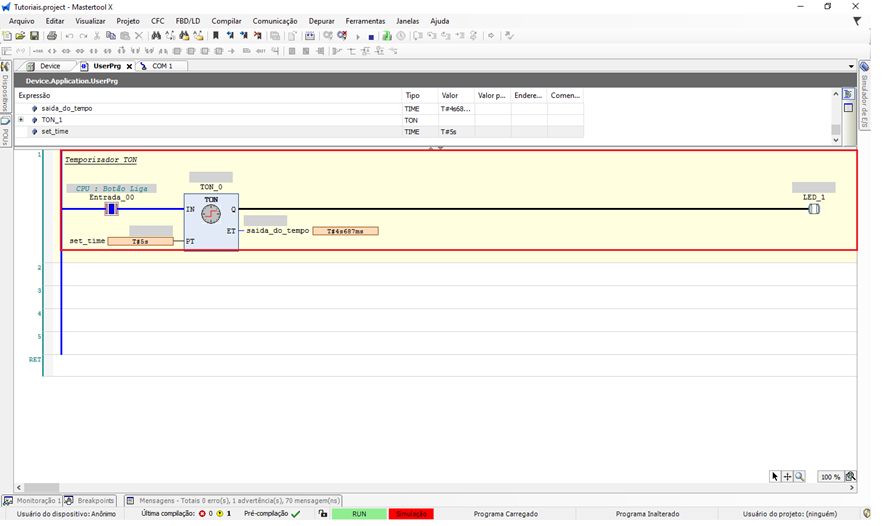Switch to the Device tab
The height and width of the screenshot is (526, 884).
44,66
